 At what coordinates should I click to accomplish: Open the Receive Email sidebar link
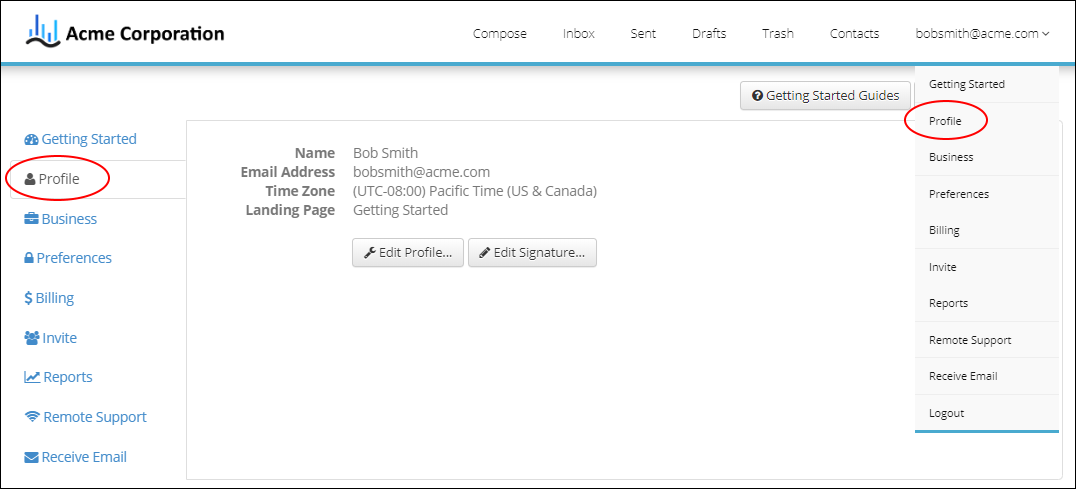(75, 457)
